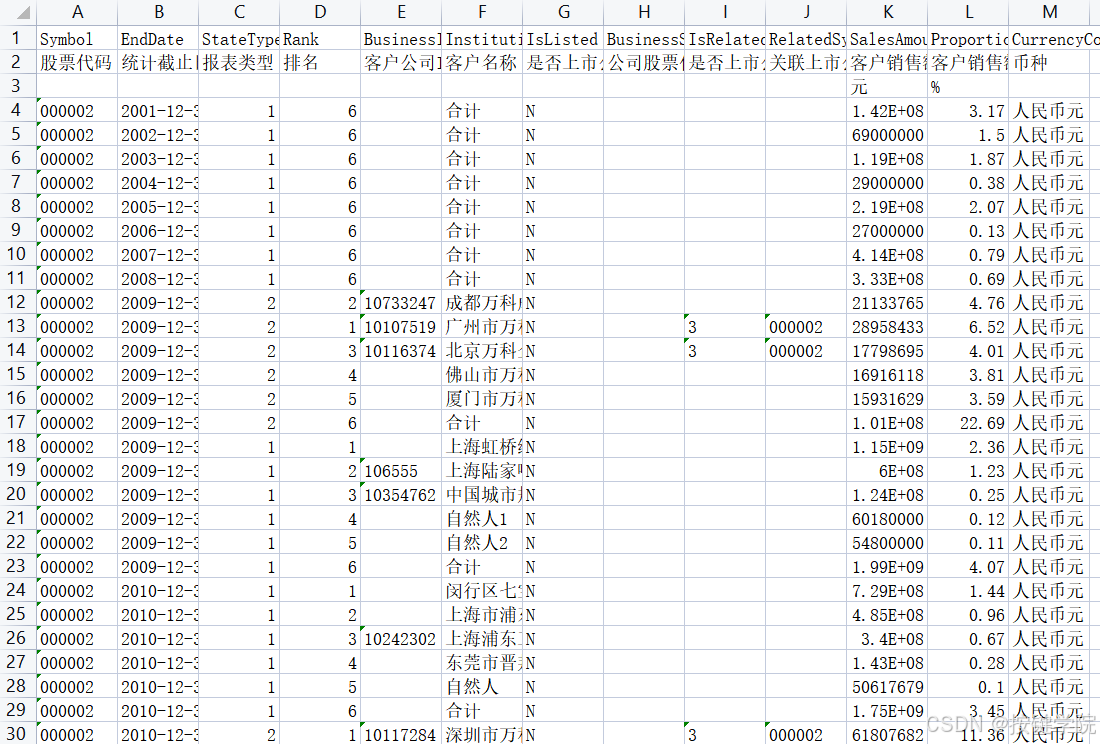This screenshot has height=744, width=1100.
Task: Select the 2008-12-3 date cell
Action: click(158, 278)
